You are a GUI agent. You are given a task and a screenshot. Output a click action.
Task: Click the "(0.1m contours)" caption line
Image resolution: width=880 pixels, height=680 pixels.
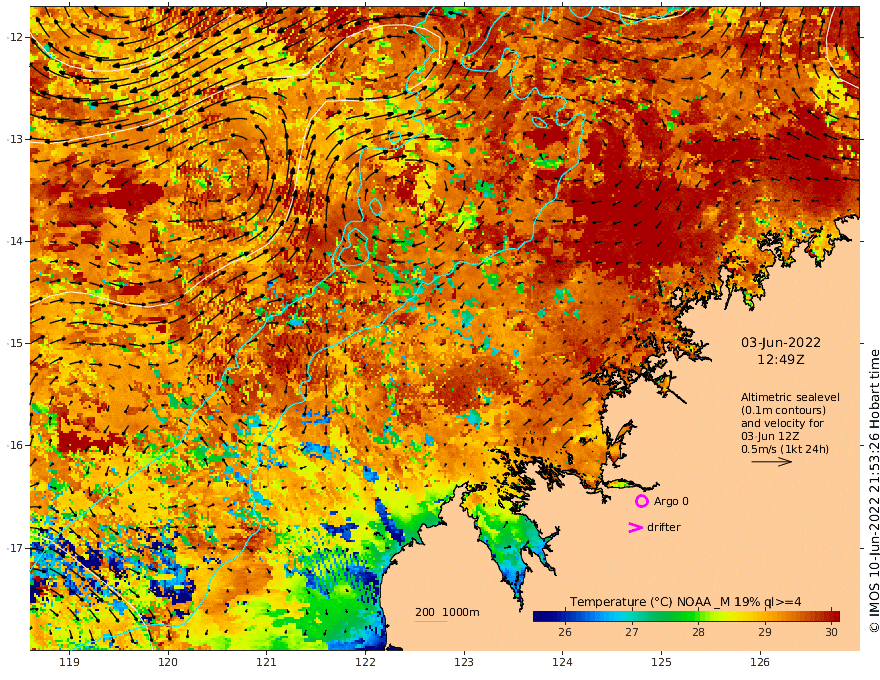(x=783, y=410)
